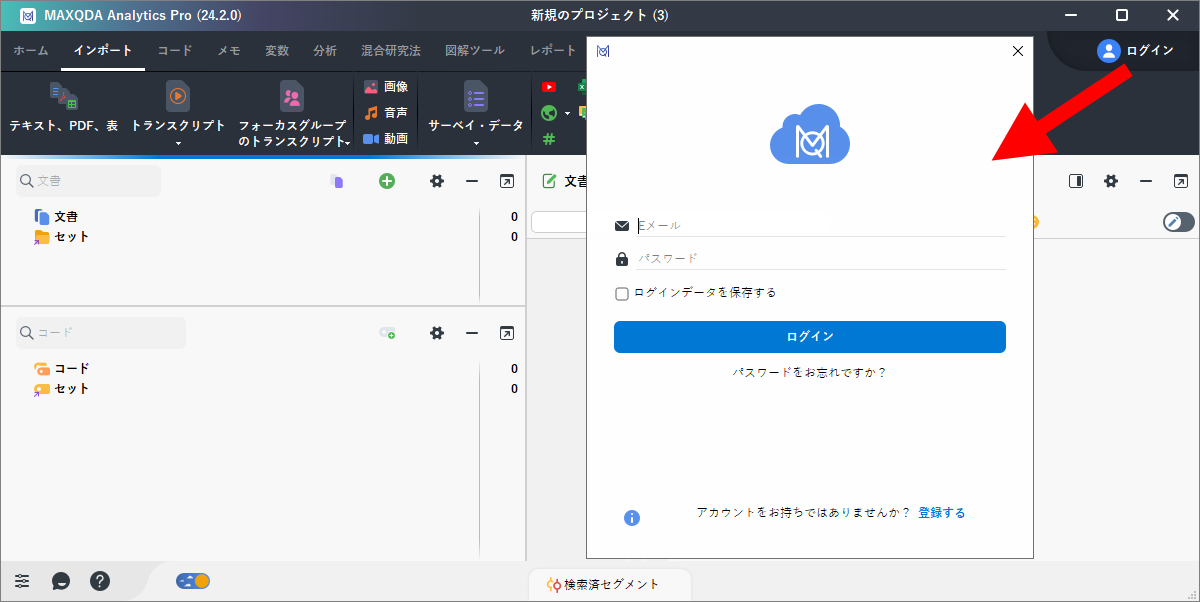Screen dimensions: 1200x602
Task: Import an image with 画像
Action: pos(386,87)
